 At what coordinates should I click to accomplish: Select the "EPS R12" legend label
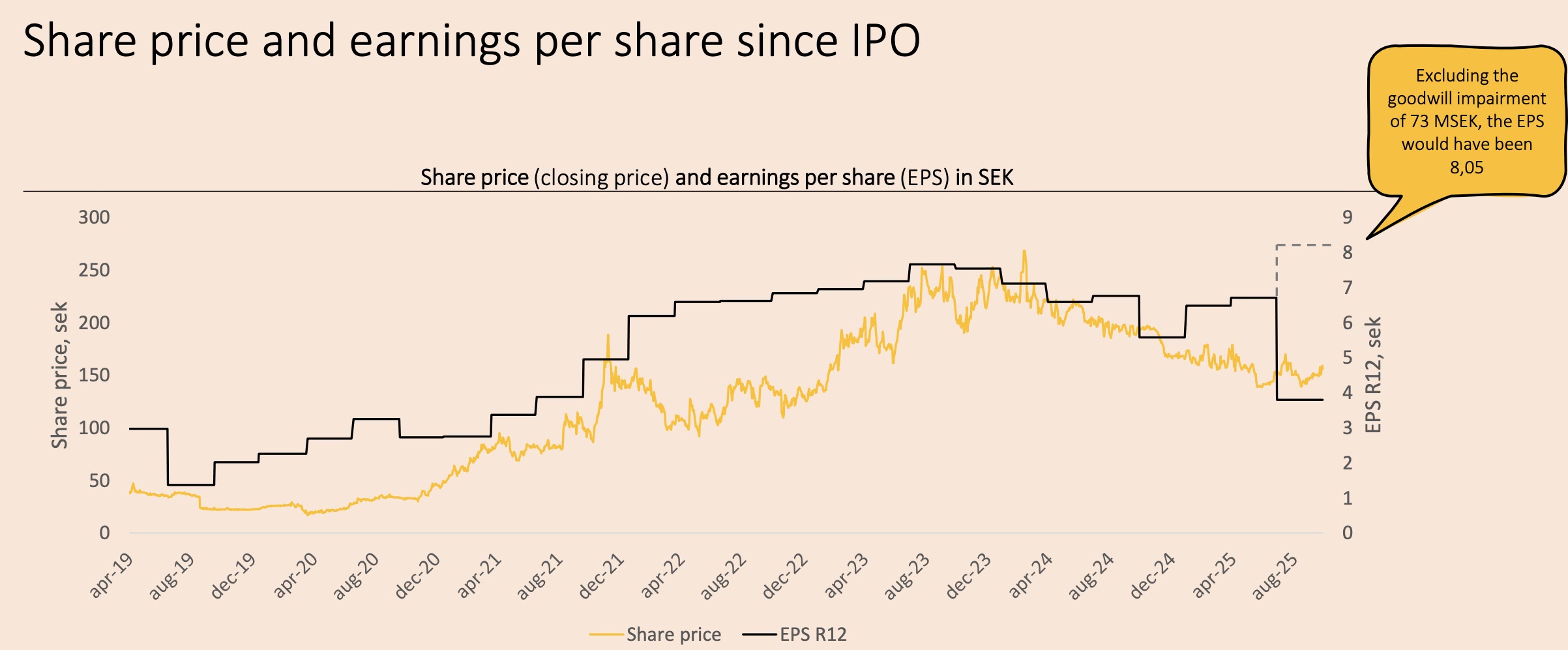(813, 634)
